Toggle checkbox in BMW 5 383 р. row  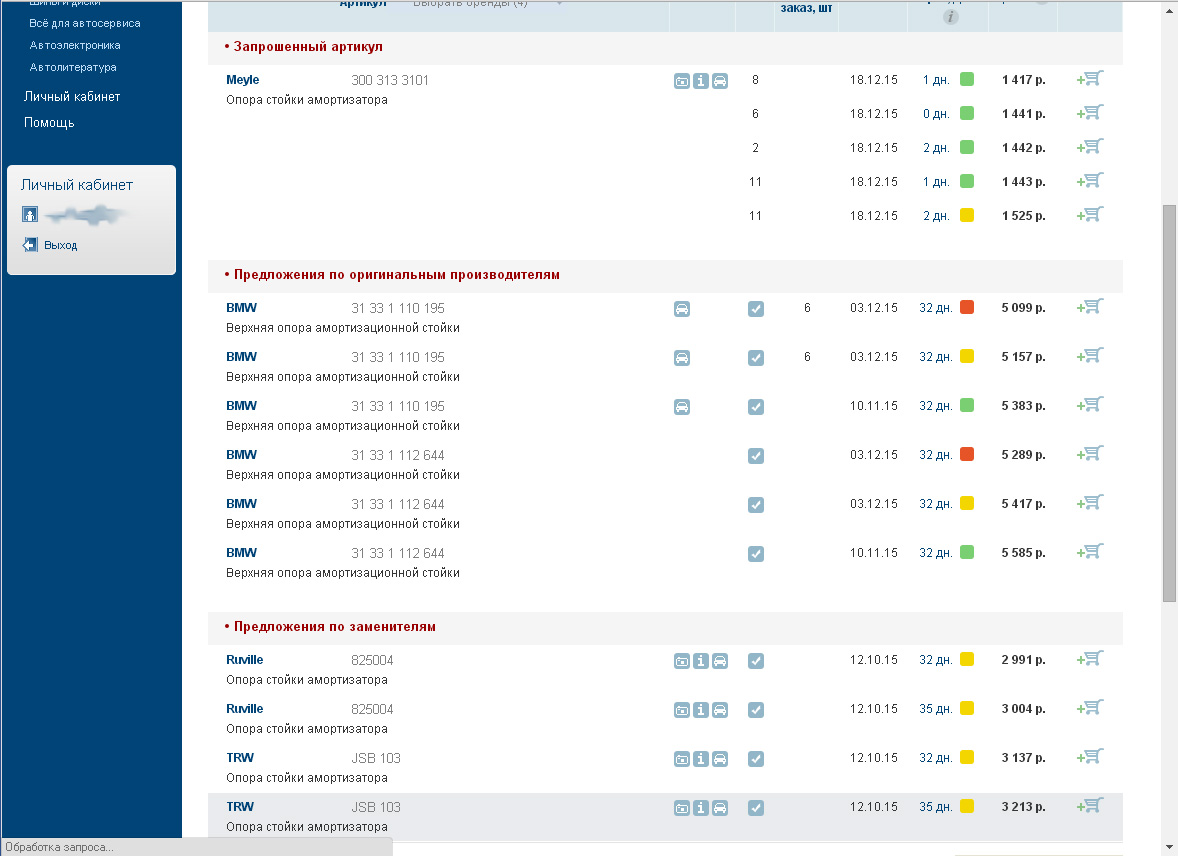(x=756, y=407)
